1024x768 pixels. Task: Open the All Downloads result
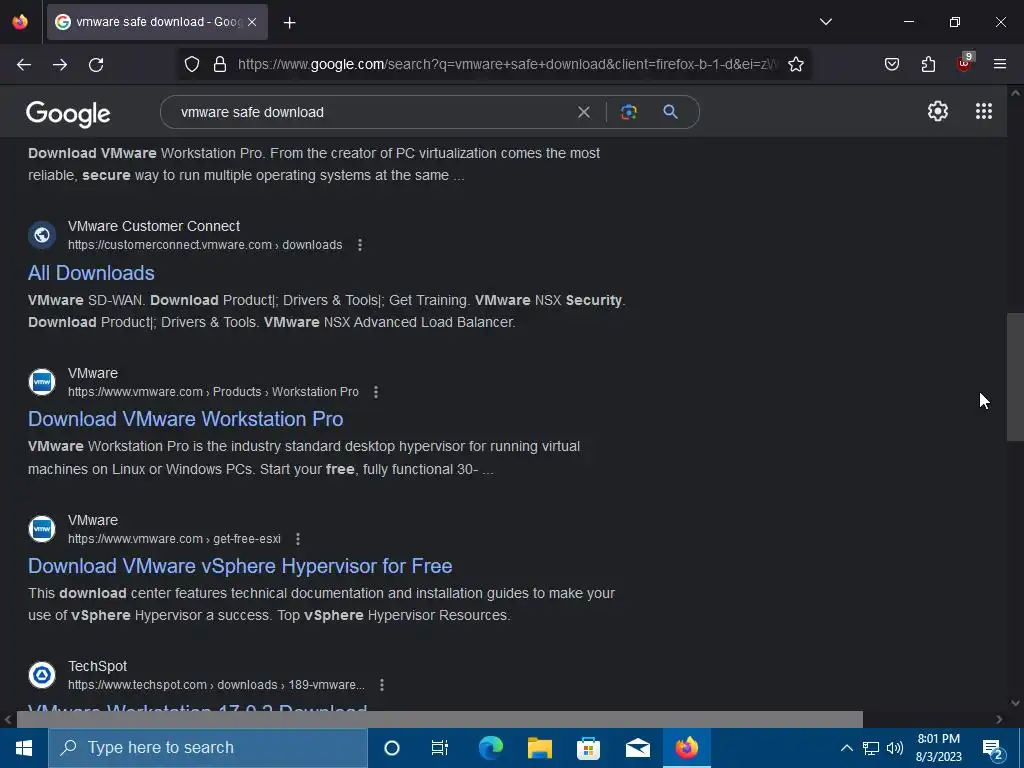[x=91, y=273]
